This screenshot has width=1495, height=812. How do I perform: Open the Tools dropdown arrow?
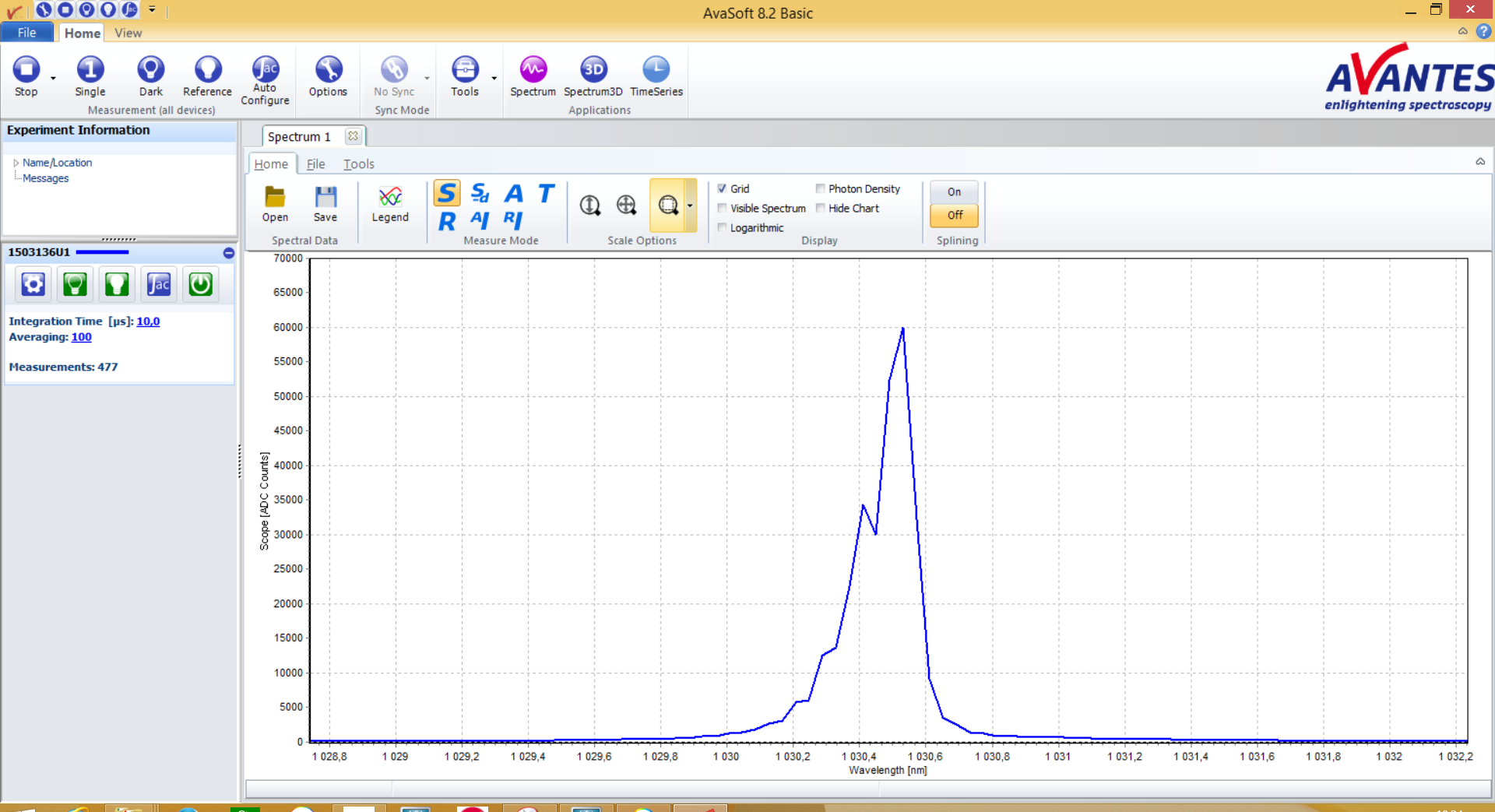click(x=494, y=78)
